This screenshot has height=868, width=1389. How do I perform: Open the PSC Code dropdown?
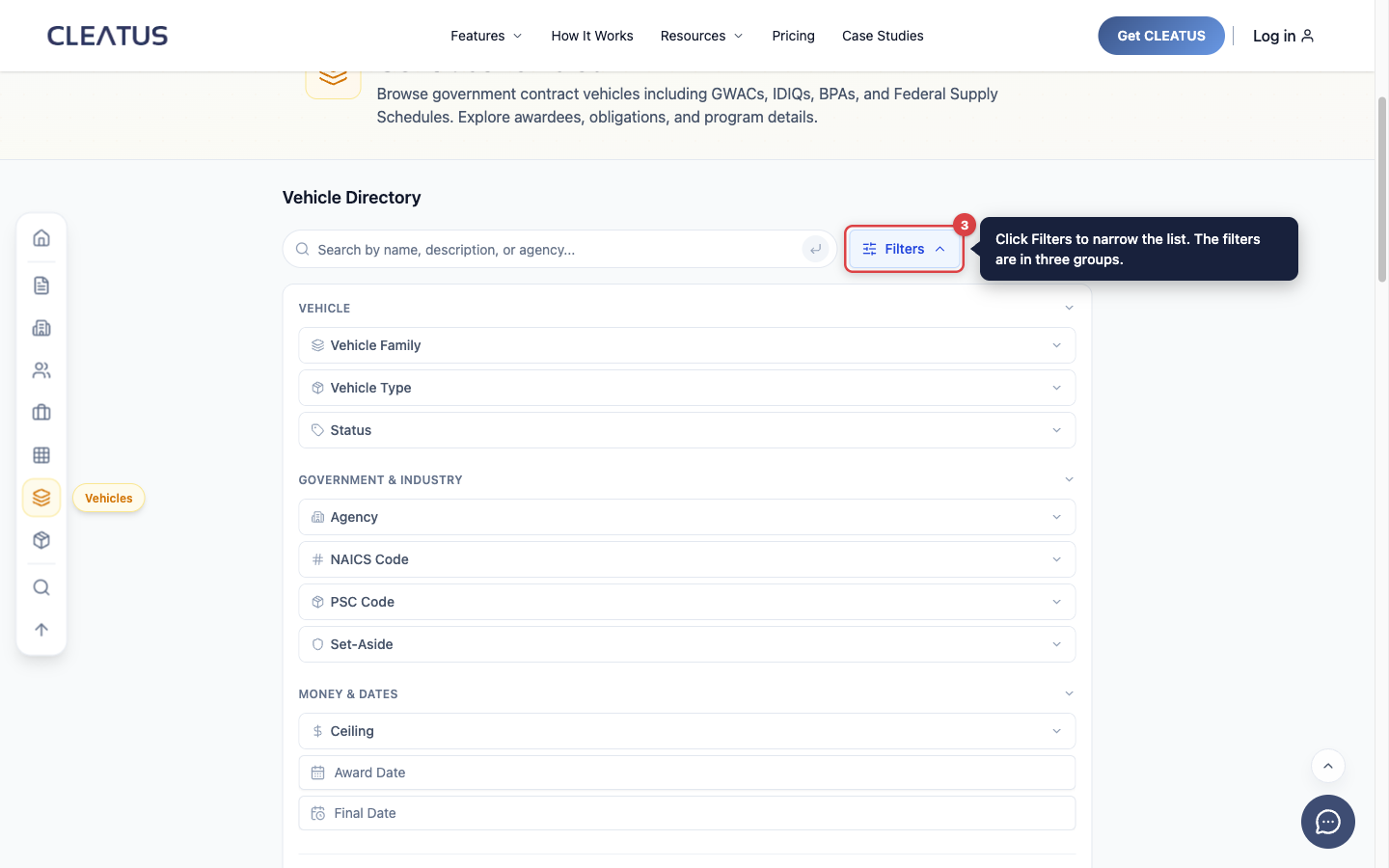(x=687, y=602)
